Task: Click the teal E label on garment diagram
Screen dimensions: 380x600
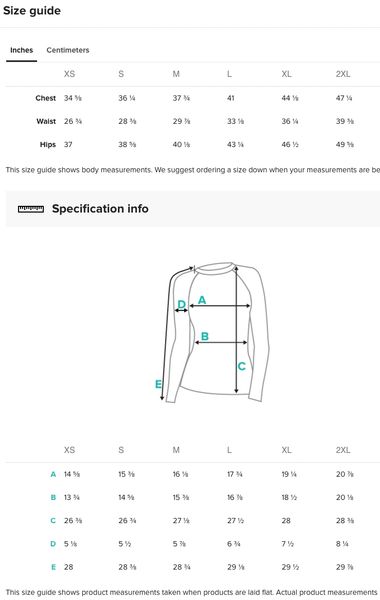Action: [158, 384]
